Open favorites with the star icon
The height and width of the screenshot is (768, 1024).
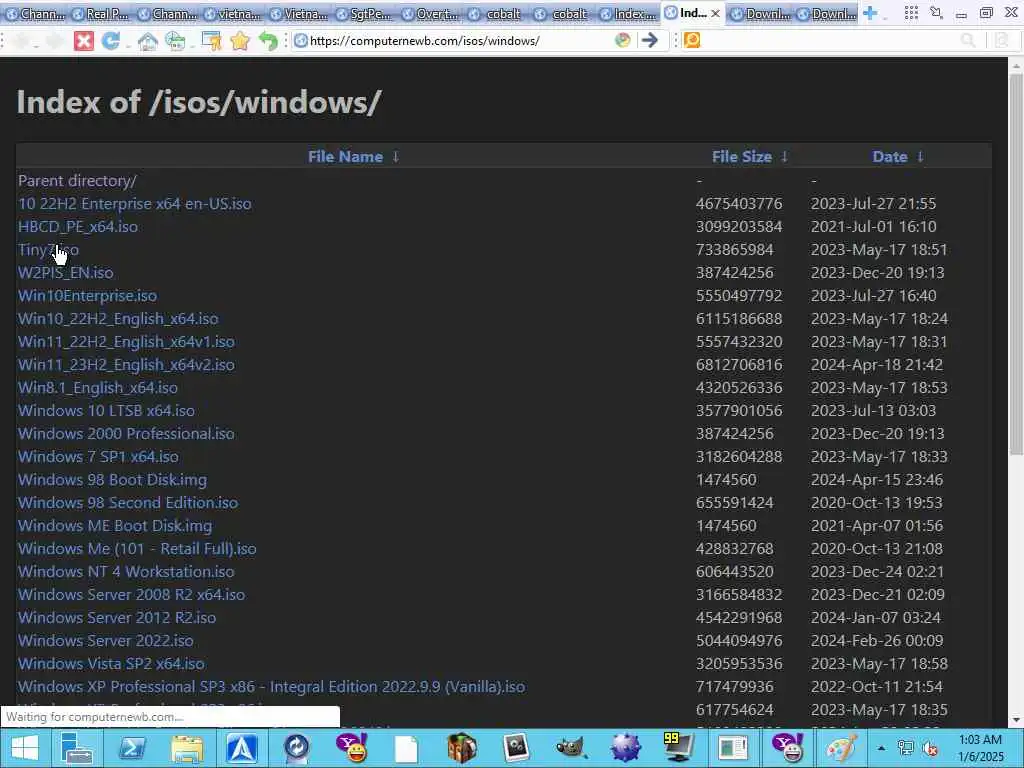[240, 41]
